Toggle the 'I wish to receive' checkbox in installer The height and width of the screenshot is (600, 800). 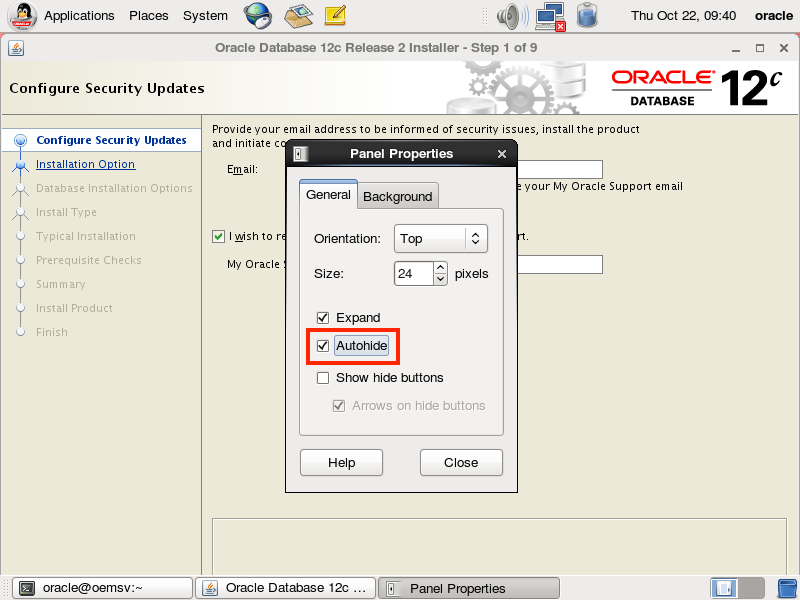[x=218, y=236]
